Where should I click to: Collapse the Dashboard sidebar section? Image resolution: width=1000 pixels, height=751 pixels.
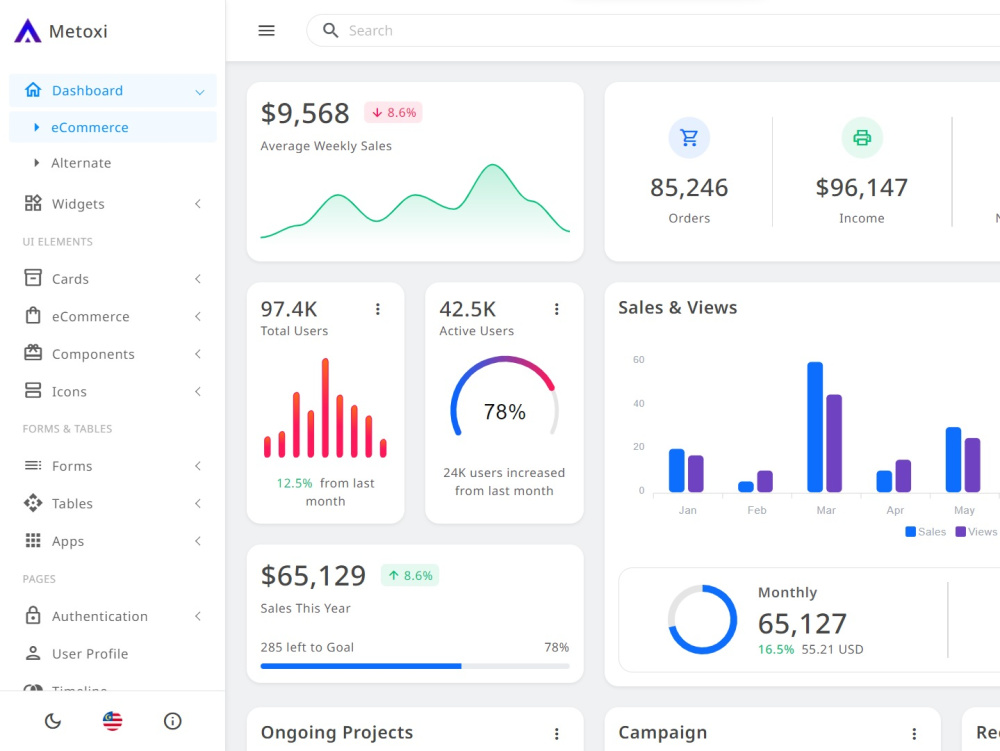tap(199, 90)
